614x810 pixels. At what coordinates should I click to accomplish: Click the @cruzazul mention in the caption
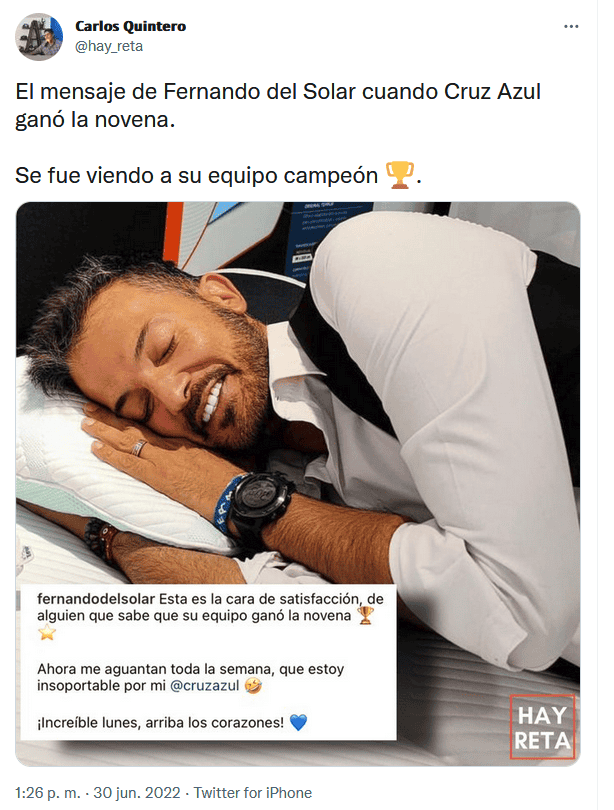point(204,686)
